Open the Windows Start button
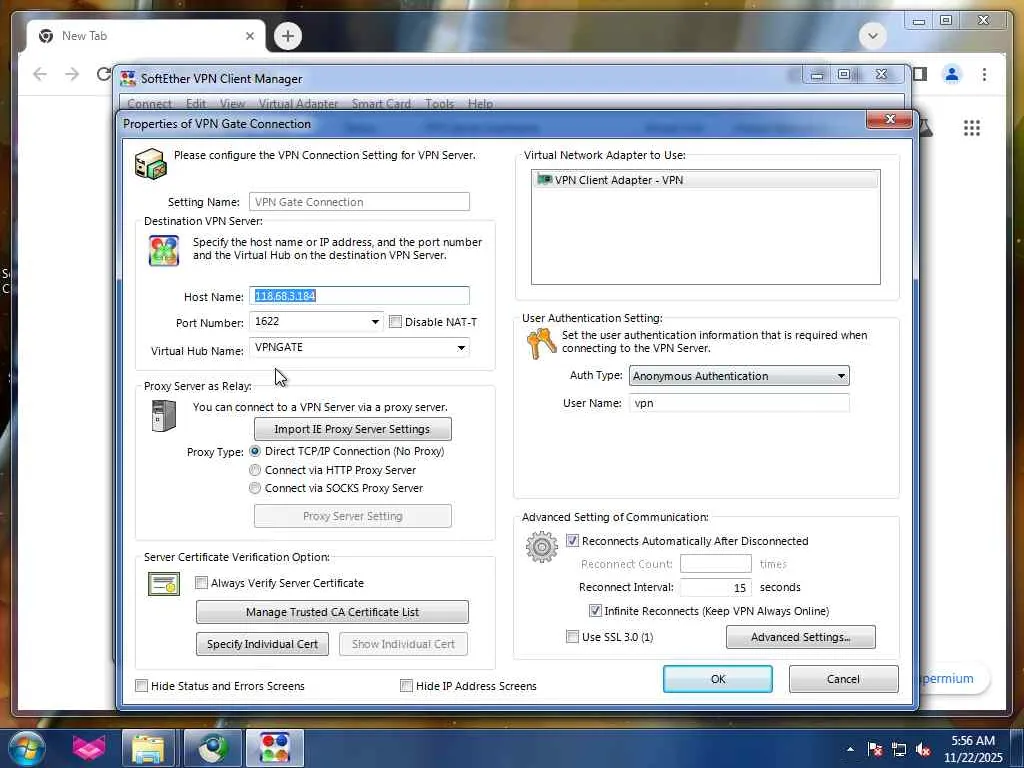1024x768 pixels. [x=27, y=748]
